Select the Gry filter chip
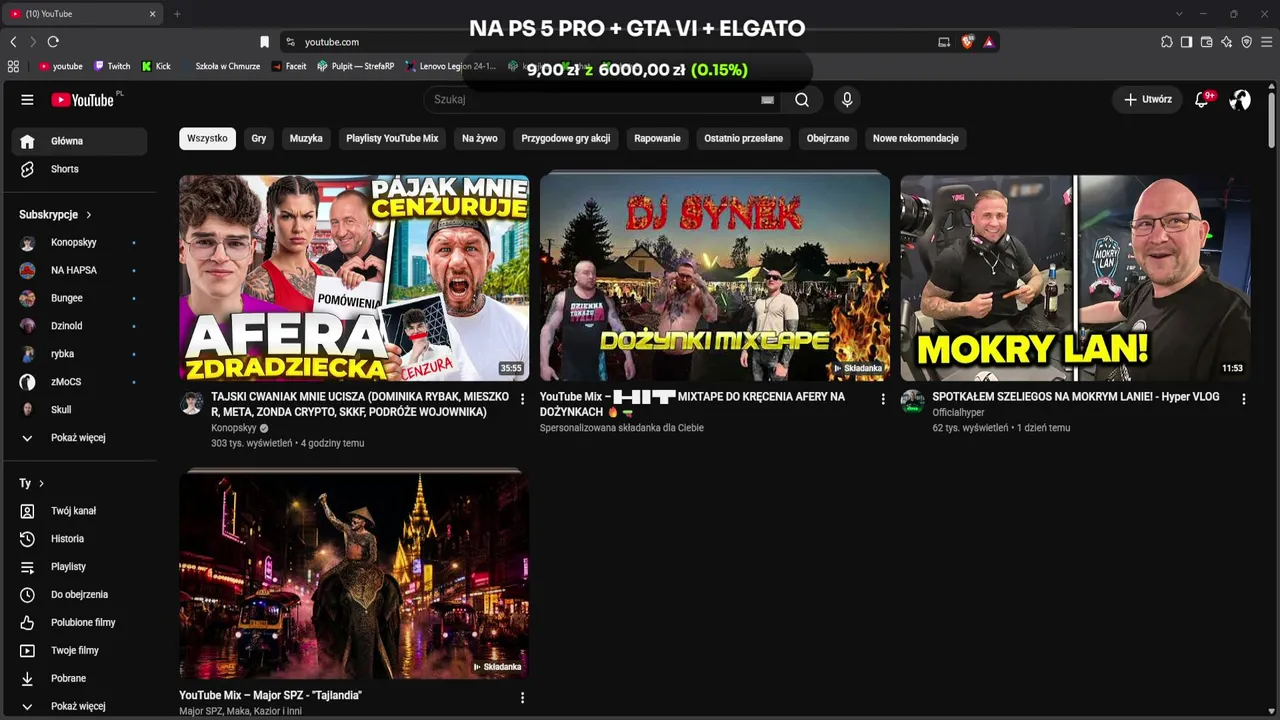1280x720 pixels. [x=259, y=138]
